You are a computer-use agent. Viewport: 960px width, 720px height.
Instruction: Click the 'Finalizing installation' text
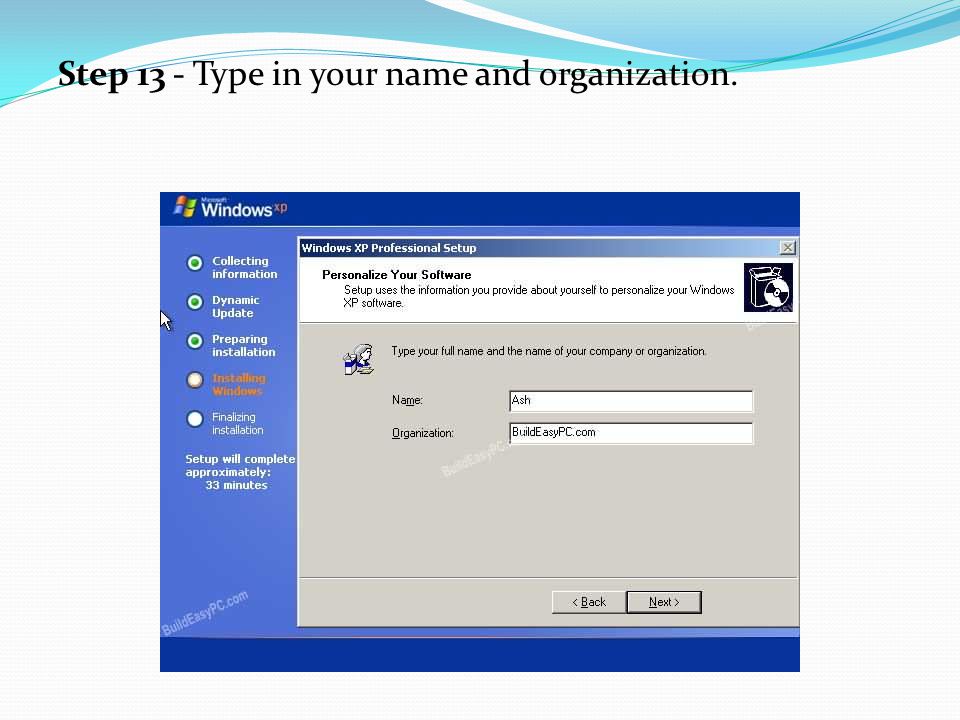[x=238, y=424]
